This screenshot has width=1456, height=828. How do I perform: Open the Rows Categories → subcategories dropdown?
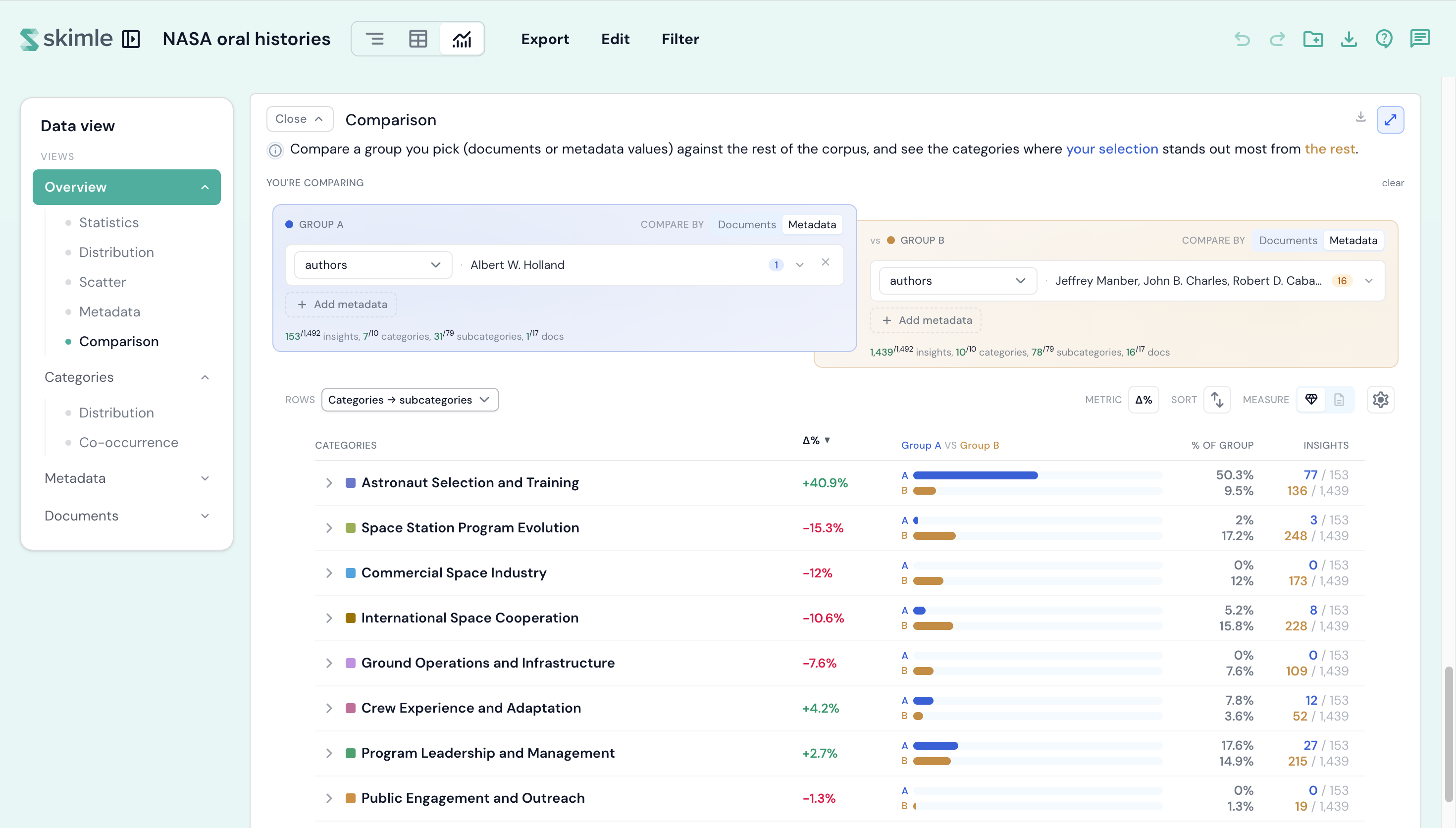pyautogui.click(x=410, y=400)
